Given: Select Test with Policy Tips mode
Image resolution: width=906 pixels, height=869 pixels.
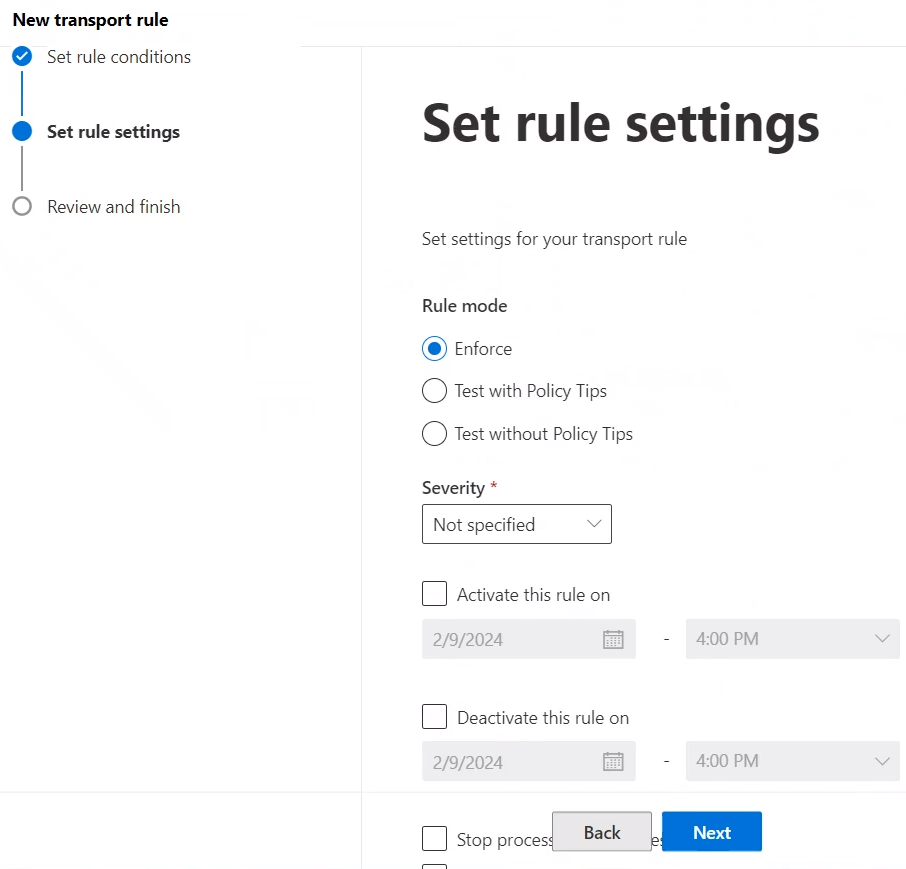Looking at the screenshot, I should click(434, 391).
